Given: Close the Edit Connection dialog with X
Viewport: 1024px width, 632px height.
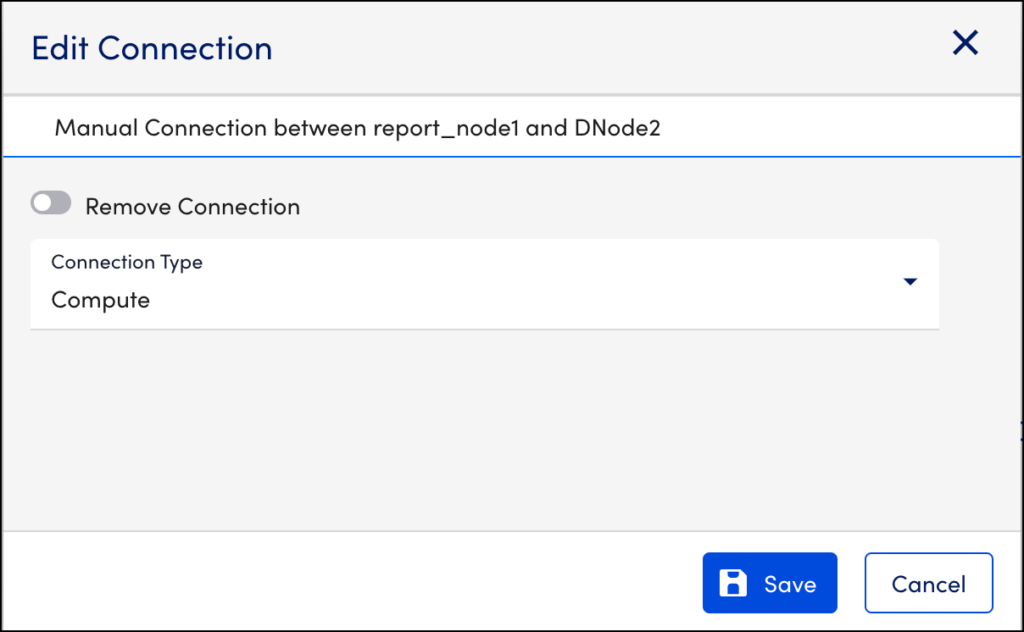Looking at the screenshot, I should [965, 43].
